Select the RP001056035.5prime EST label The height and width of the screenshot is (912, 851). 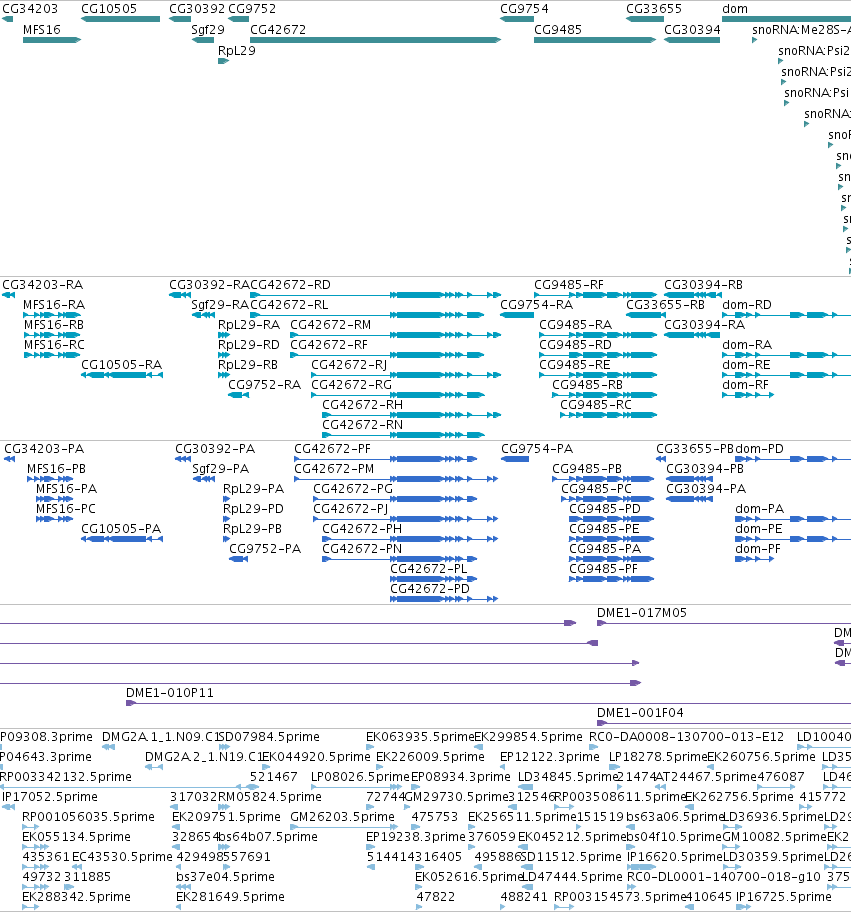(88, 817)
